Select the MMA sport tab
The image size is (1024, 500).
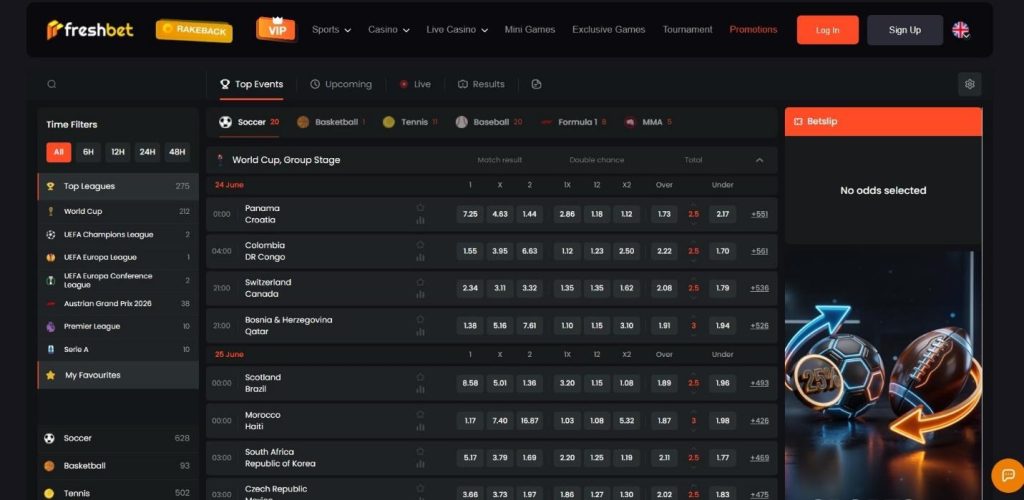coord(647,122)
